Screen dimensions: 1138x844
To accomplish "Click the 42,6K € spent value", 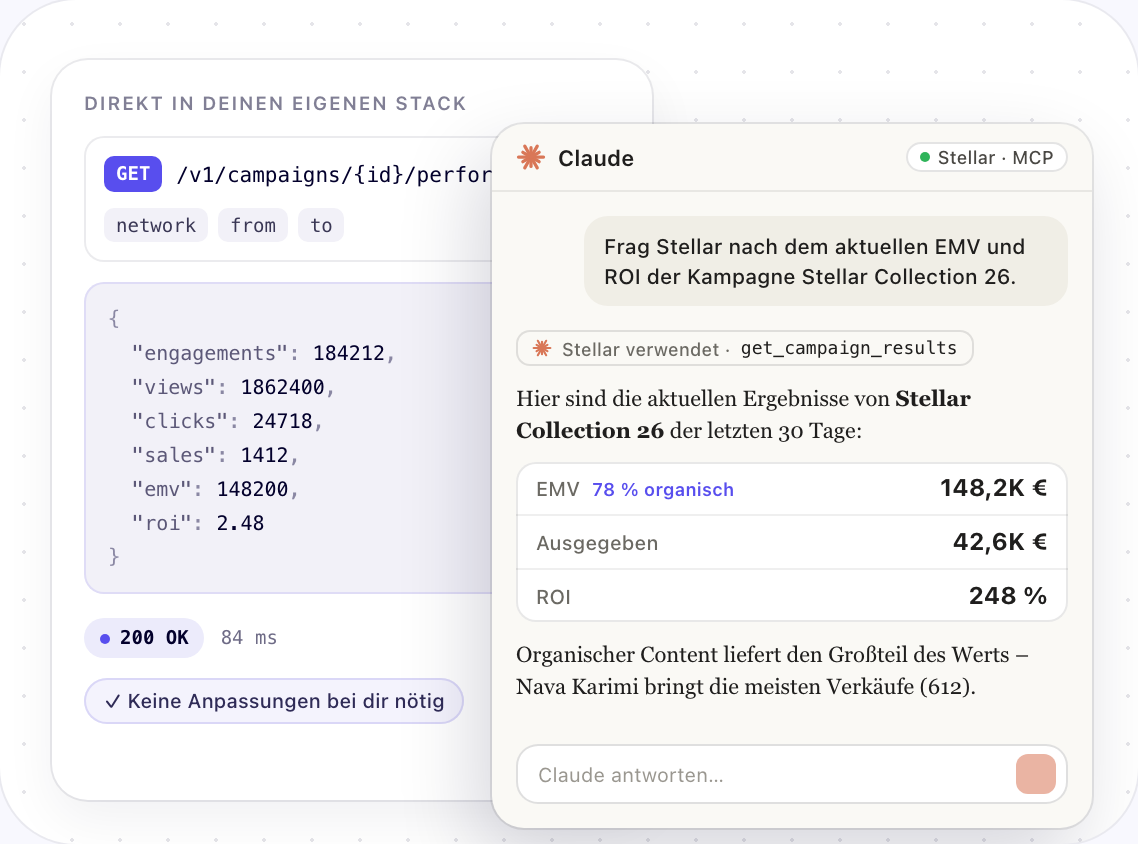I will coord(999,542).
